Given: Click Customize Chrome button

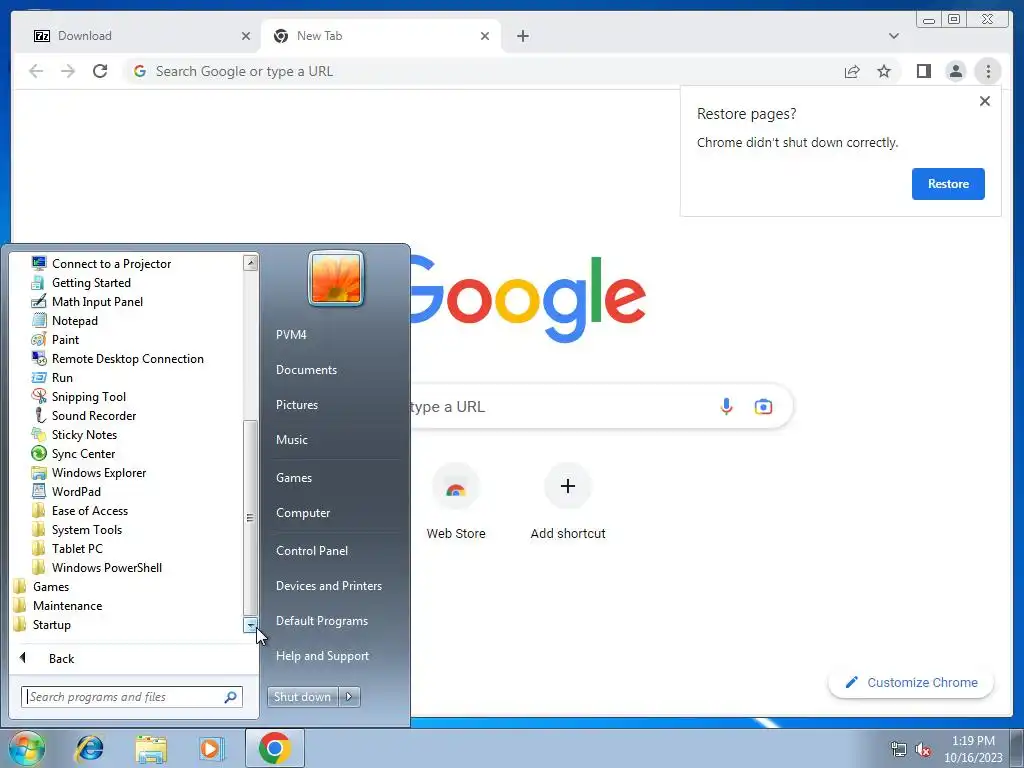Looking at the screenshot, I should click(911, 682).
